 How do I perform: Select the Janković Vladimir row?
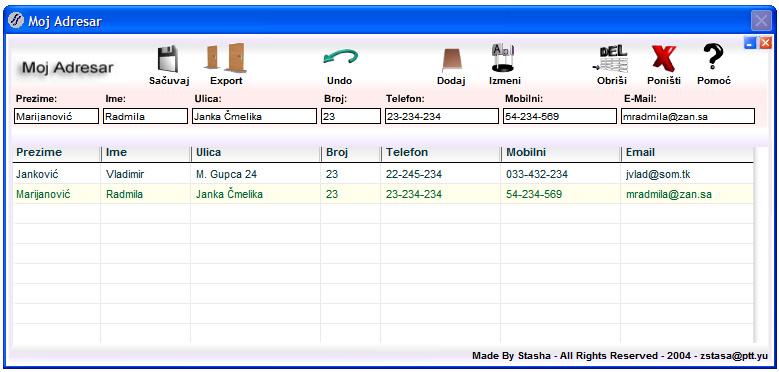point(383,174)
